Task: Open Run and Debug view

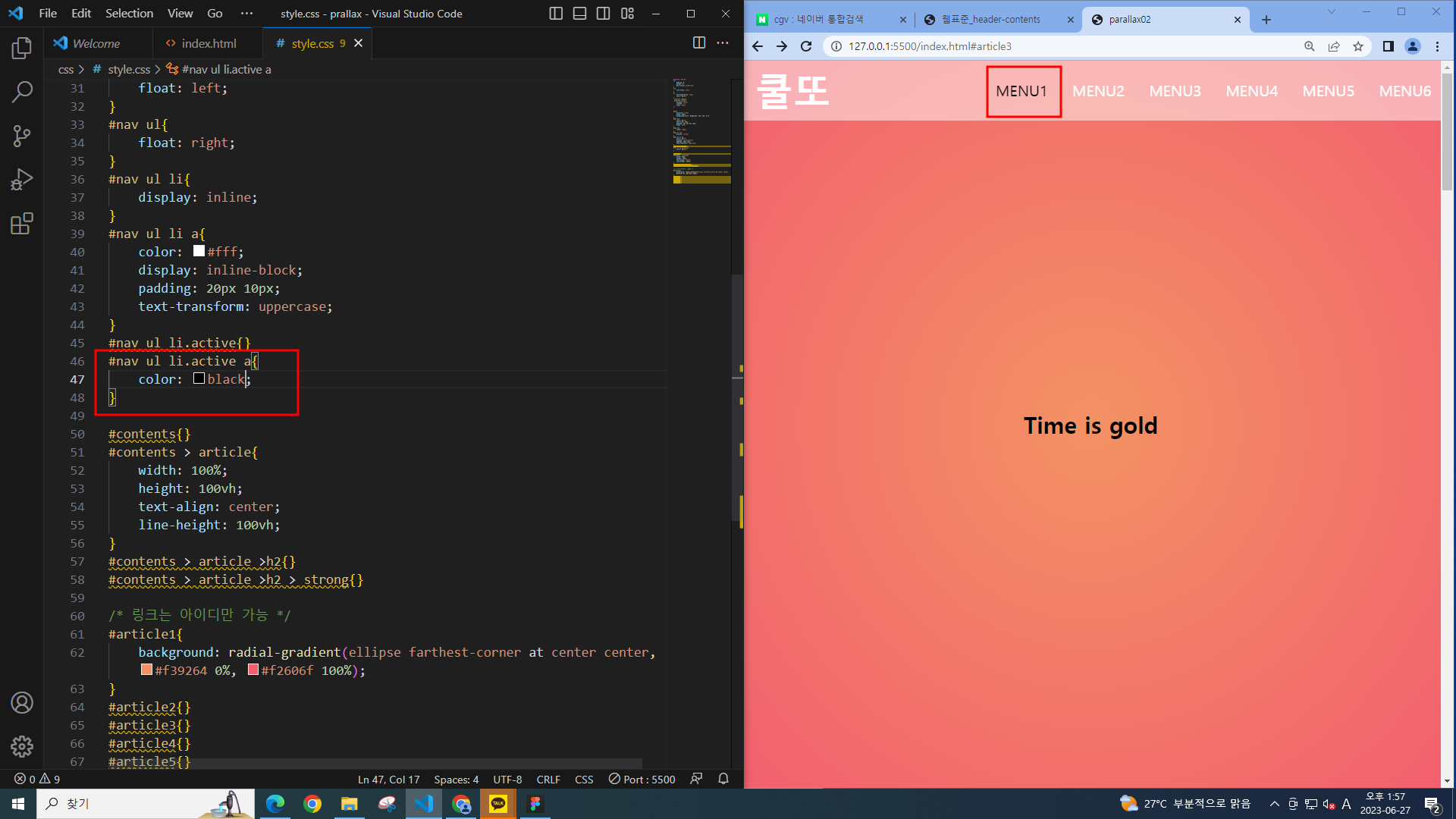Action: coord(22,180)
